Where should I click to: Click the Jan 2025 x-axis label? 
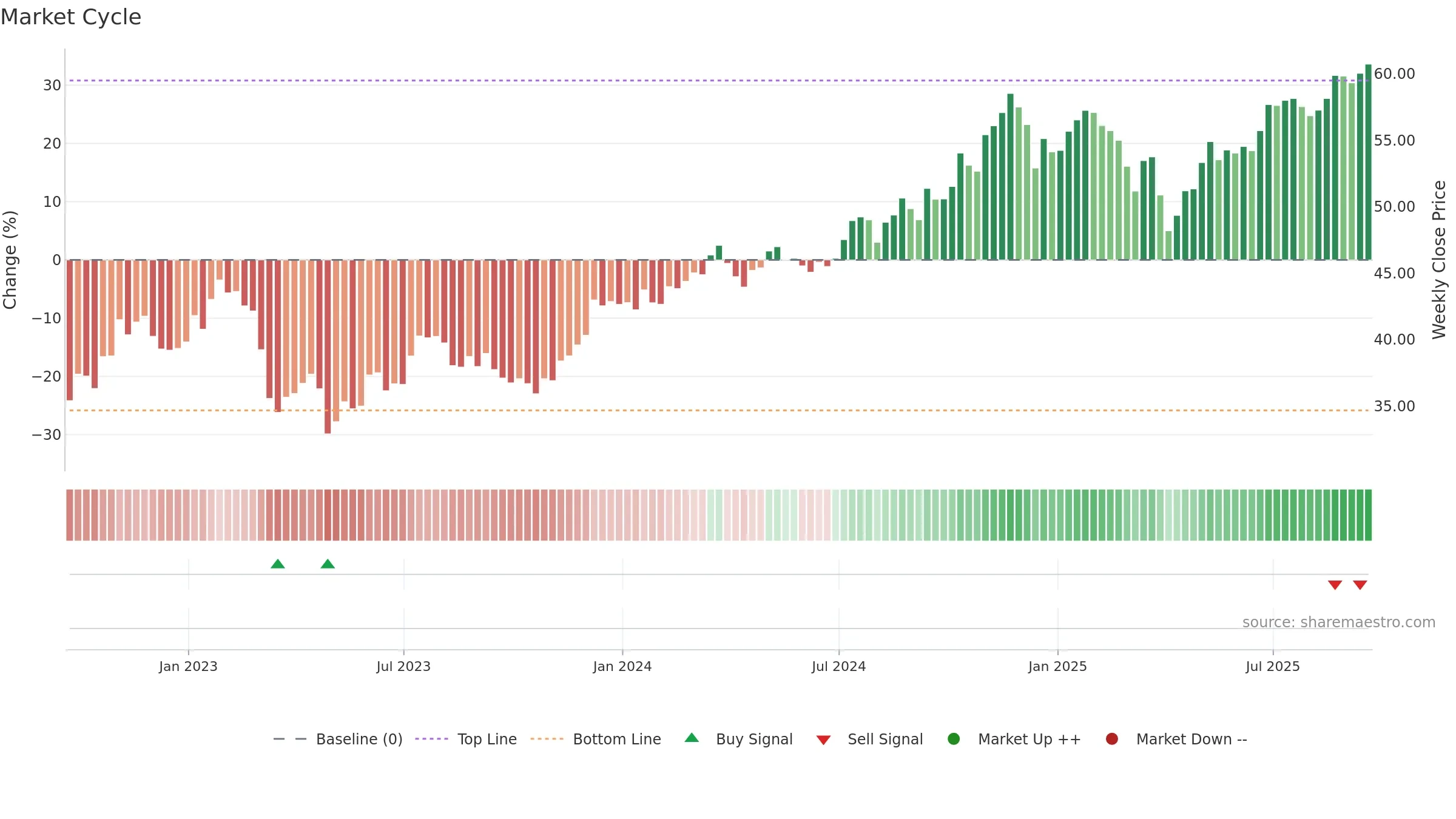click(x=1057, y=666)
